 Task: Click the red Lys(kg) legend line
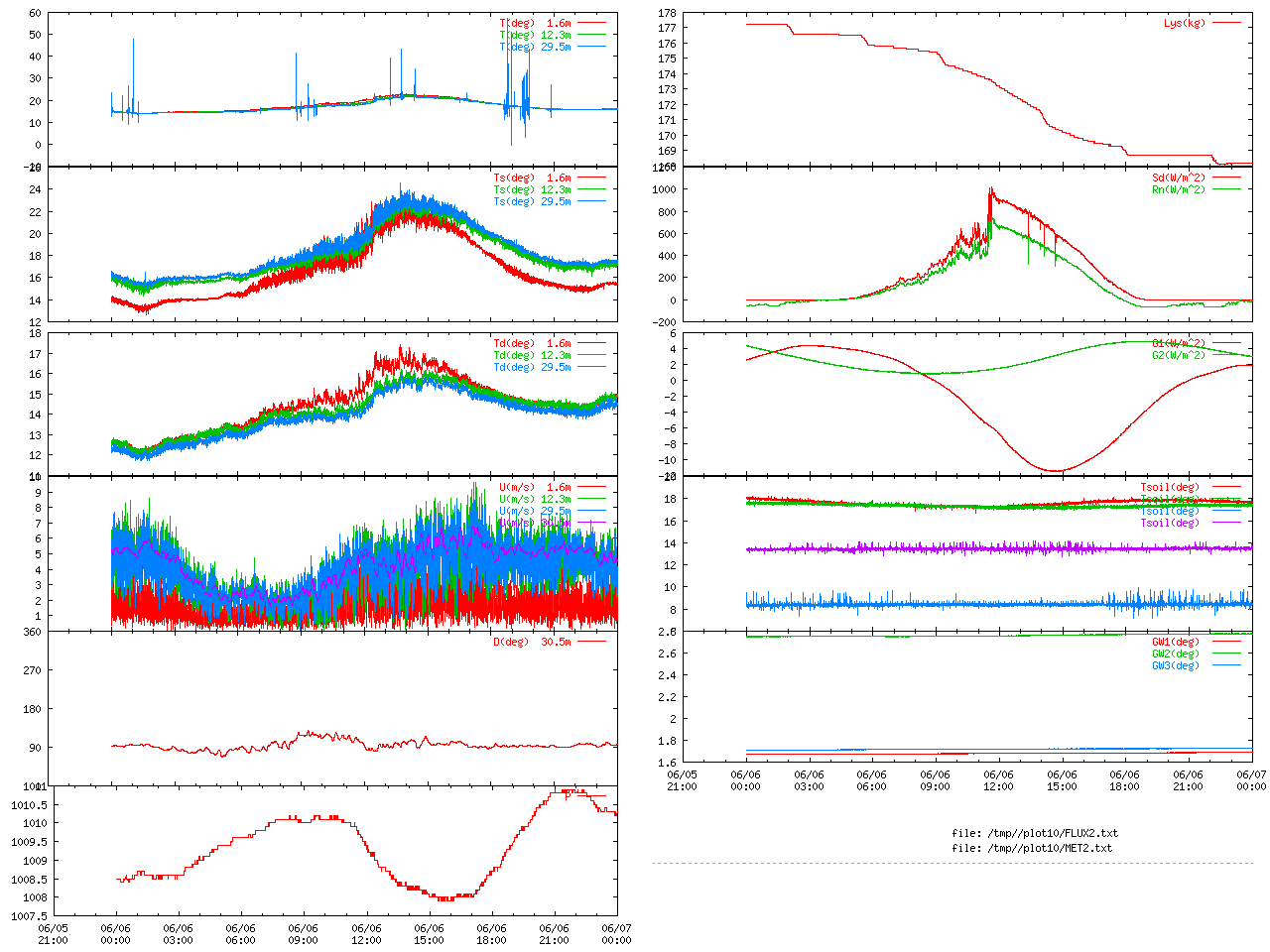click(x=1226, y=23)
